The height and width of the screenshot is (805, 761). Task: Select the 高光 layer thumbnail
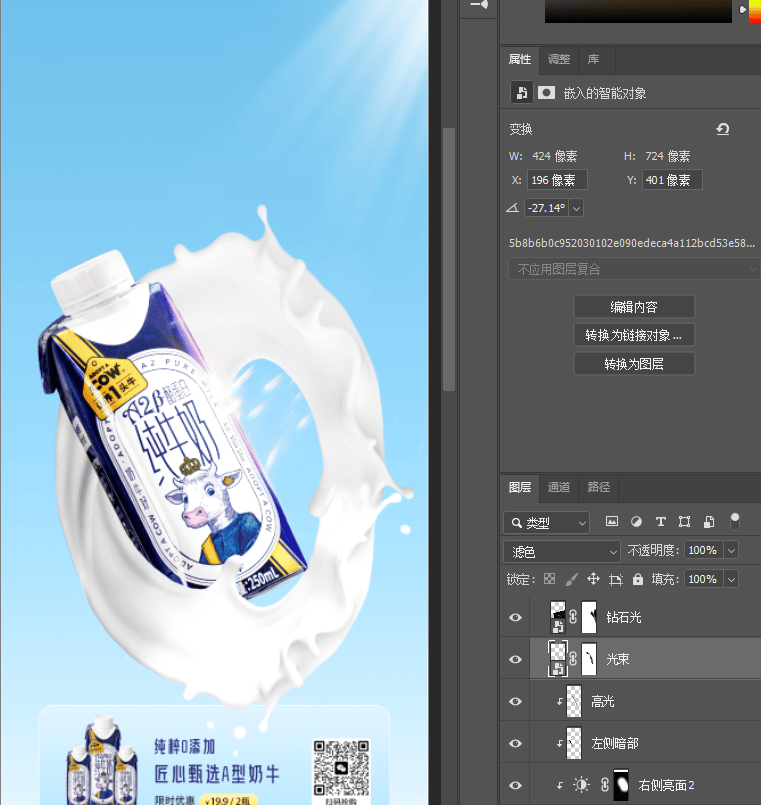pyautogui.click(x=574, y=701)
